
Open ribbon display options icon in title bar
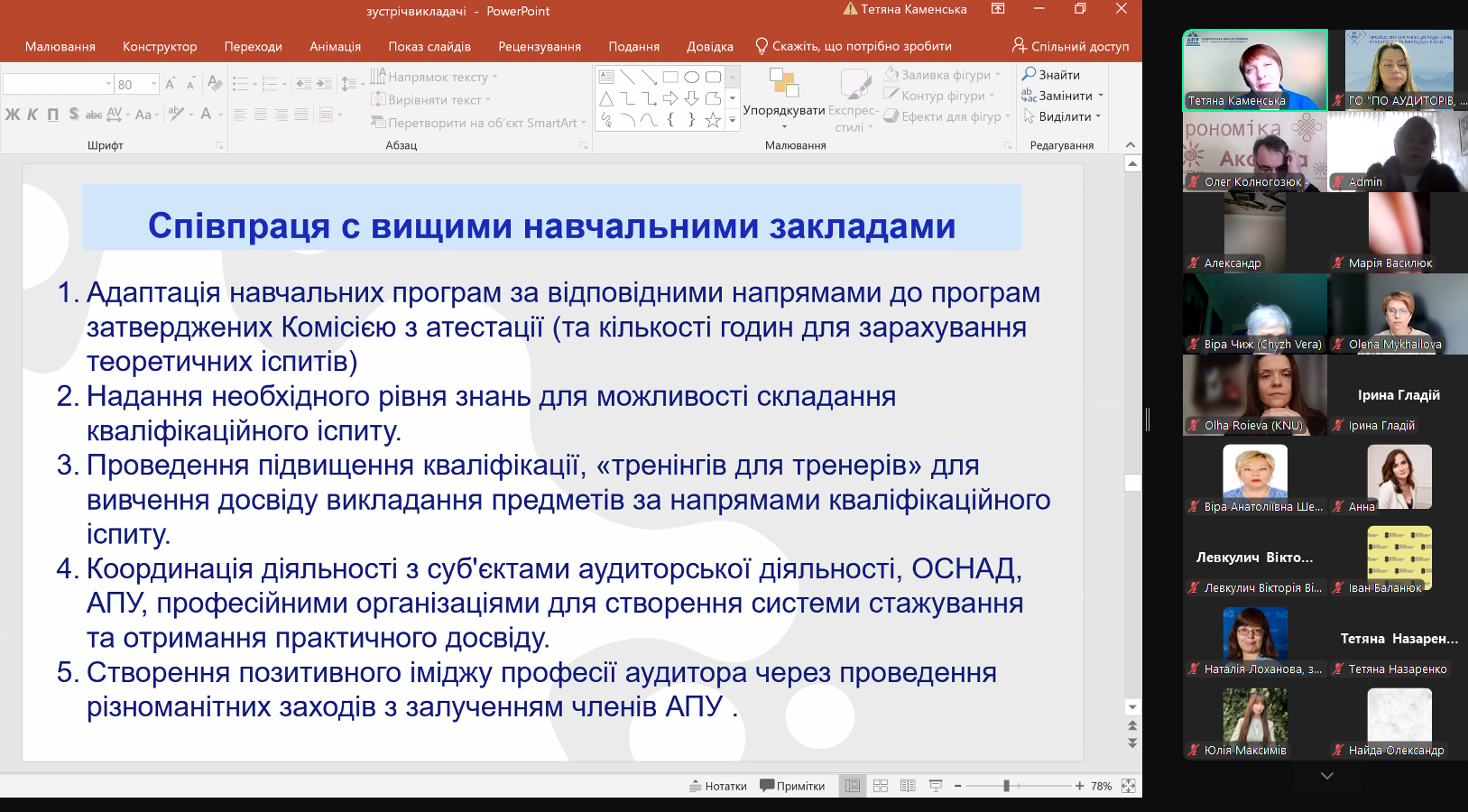click(998, 9)
